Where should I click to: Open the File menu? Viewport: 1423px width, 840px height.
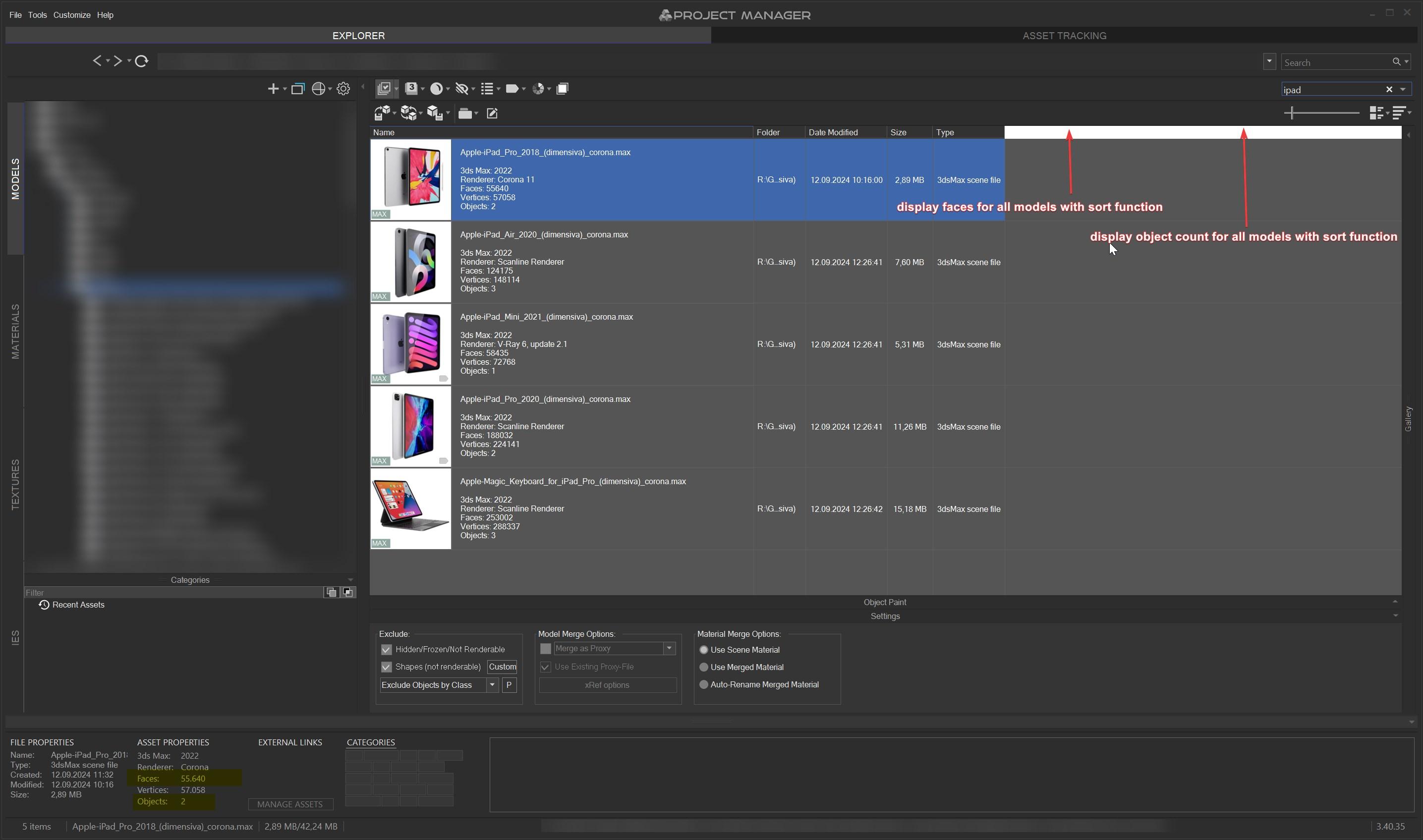pos(15,15)
